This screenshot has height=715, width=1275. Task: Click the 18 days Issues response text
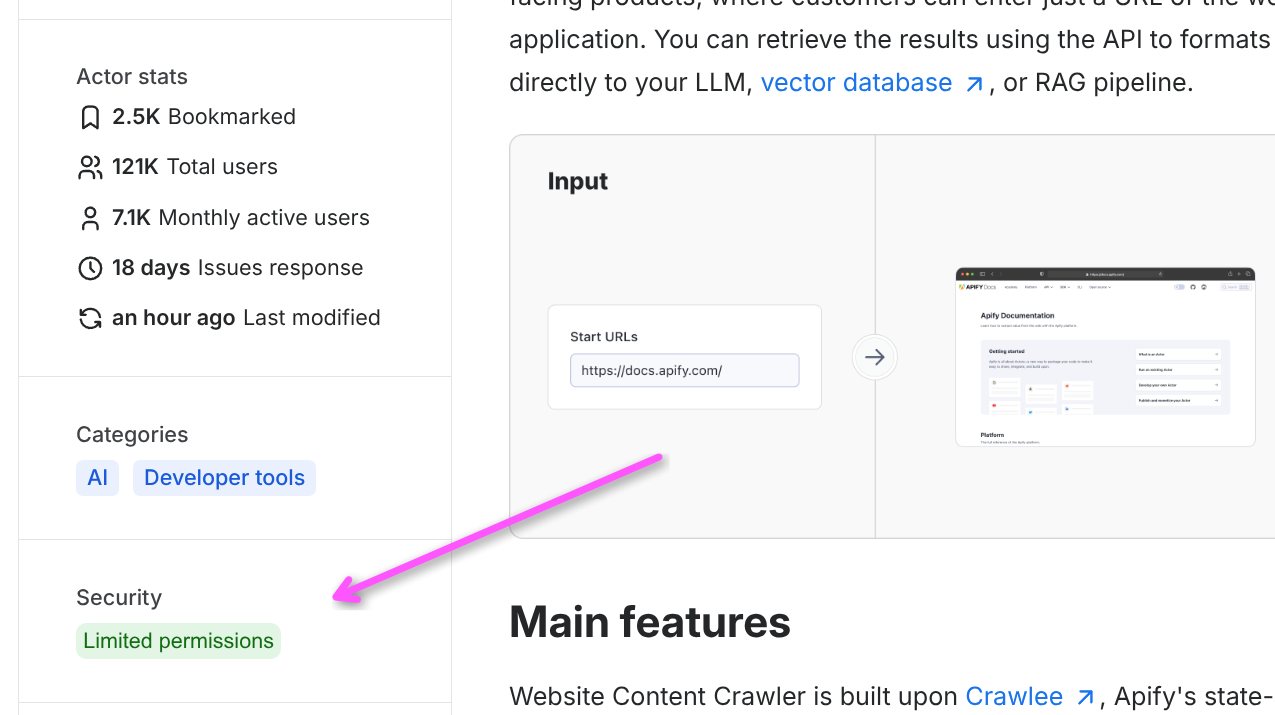point(238,268)
